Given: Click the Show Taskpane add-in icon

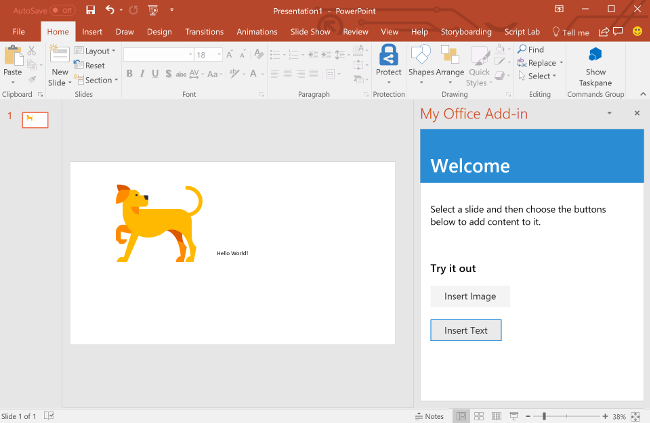Looking at the screenshot, I should point(595,54).
